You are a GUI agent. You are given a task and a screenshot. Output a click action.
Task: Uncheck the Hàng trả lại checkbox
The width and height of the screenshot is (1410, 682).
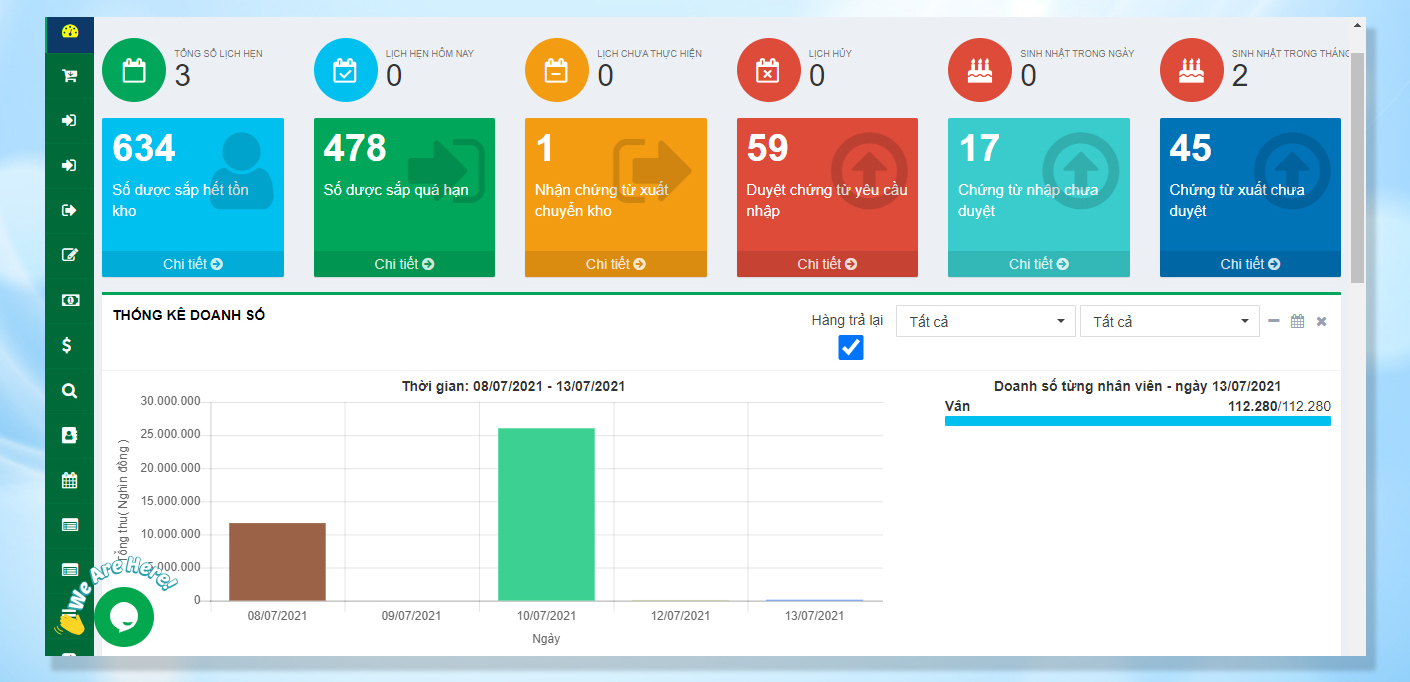point(850,347)
